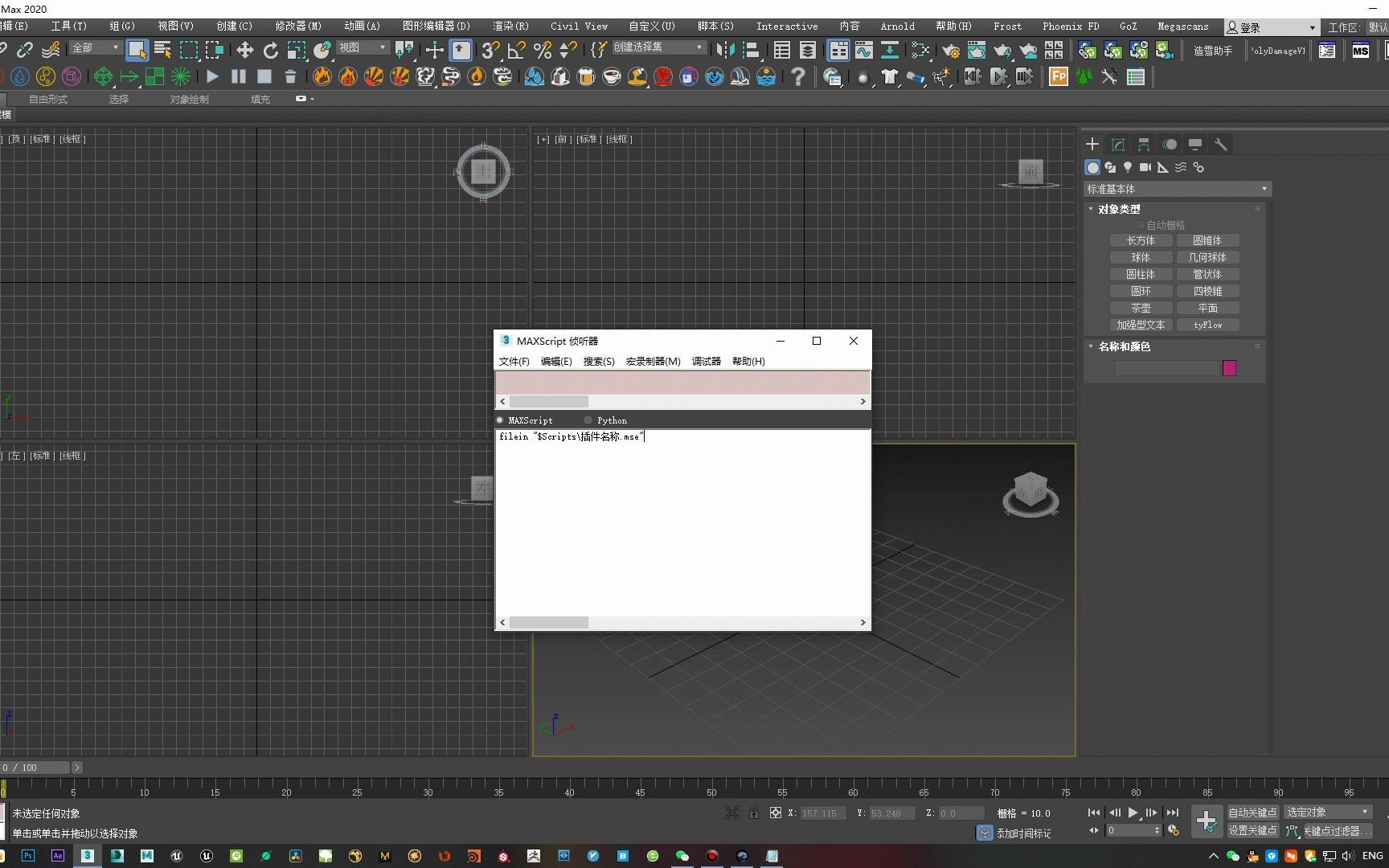Open the sign-in 登录 dropdown
Image resolution: width=1389 pixels, height=868 pixels.
(x=1271, y=27)
